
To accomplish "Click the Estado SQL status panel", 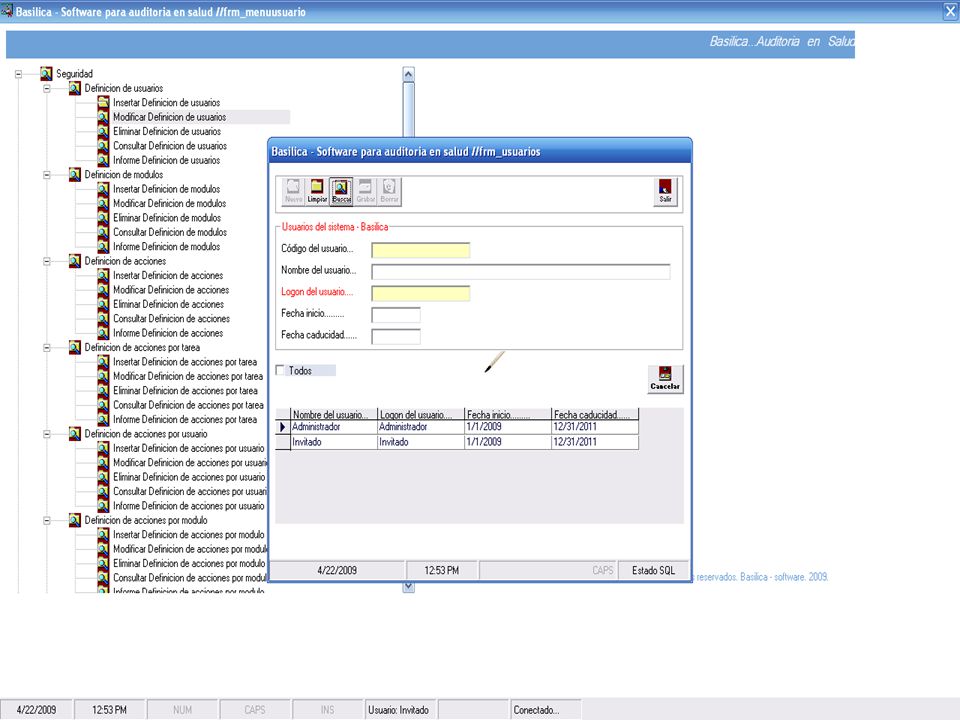I will (653, 570).
